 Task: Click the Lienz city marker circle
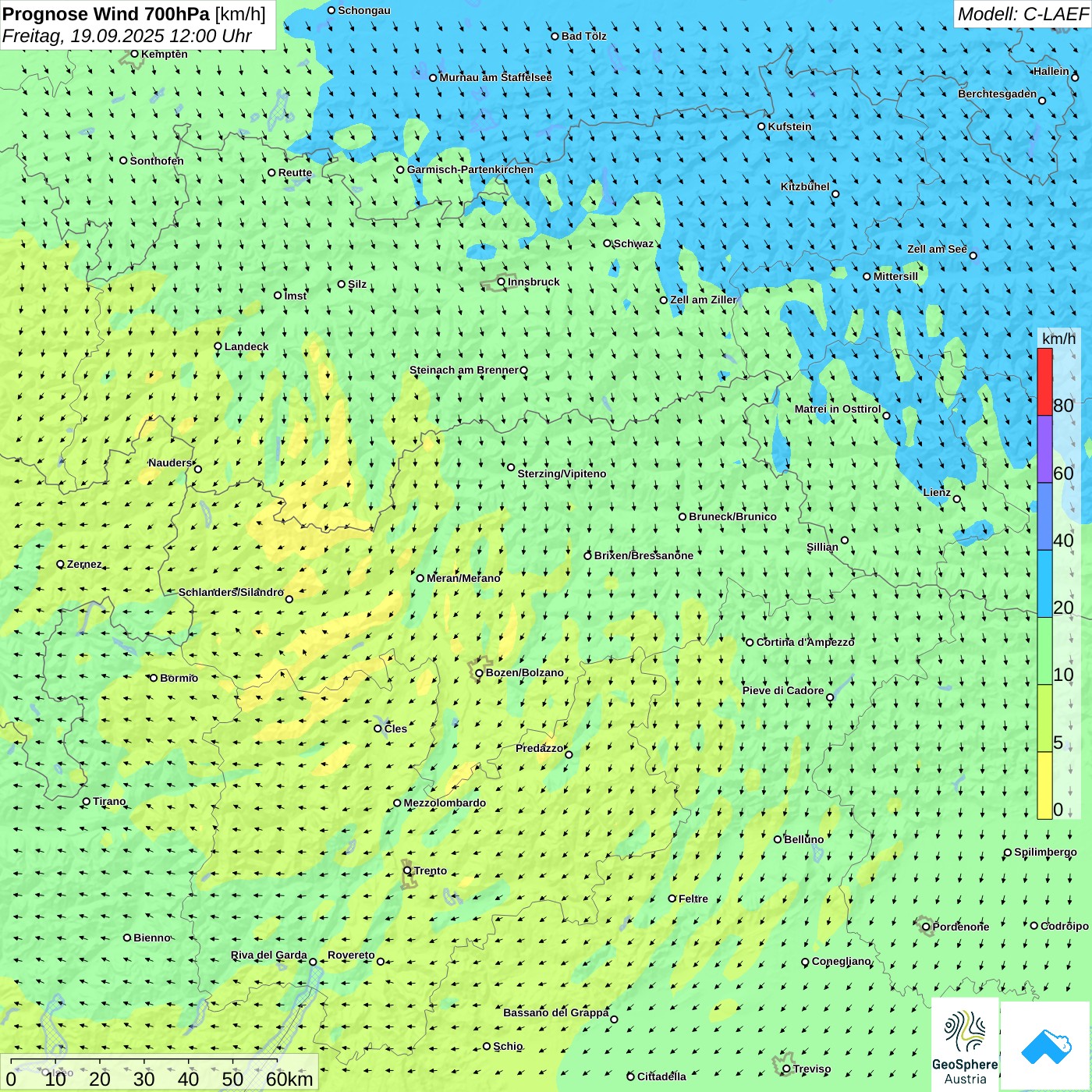point(957,499)
